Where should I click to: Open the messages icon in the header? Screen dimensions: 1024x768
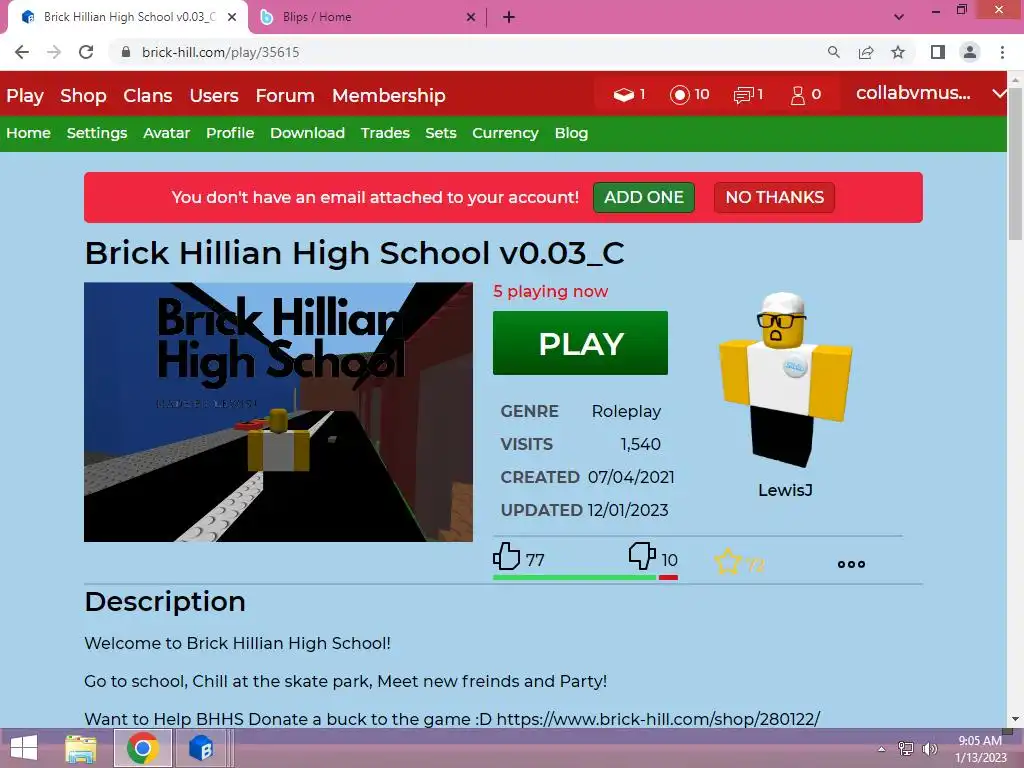pos(743,95)
